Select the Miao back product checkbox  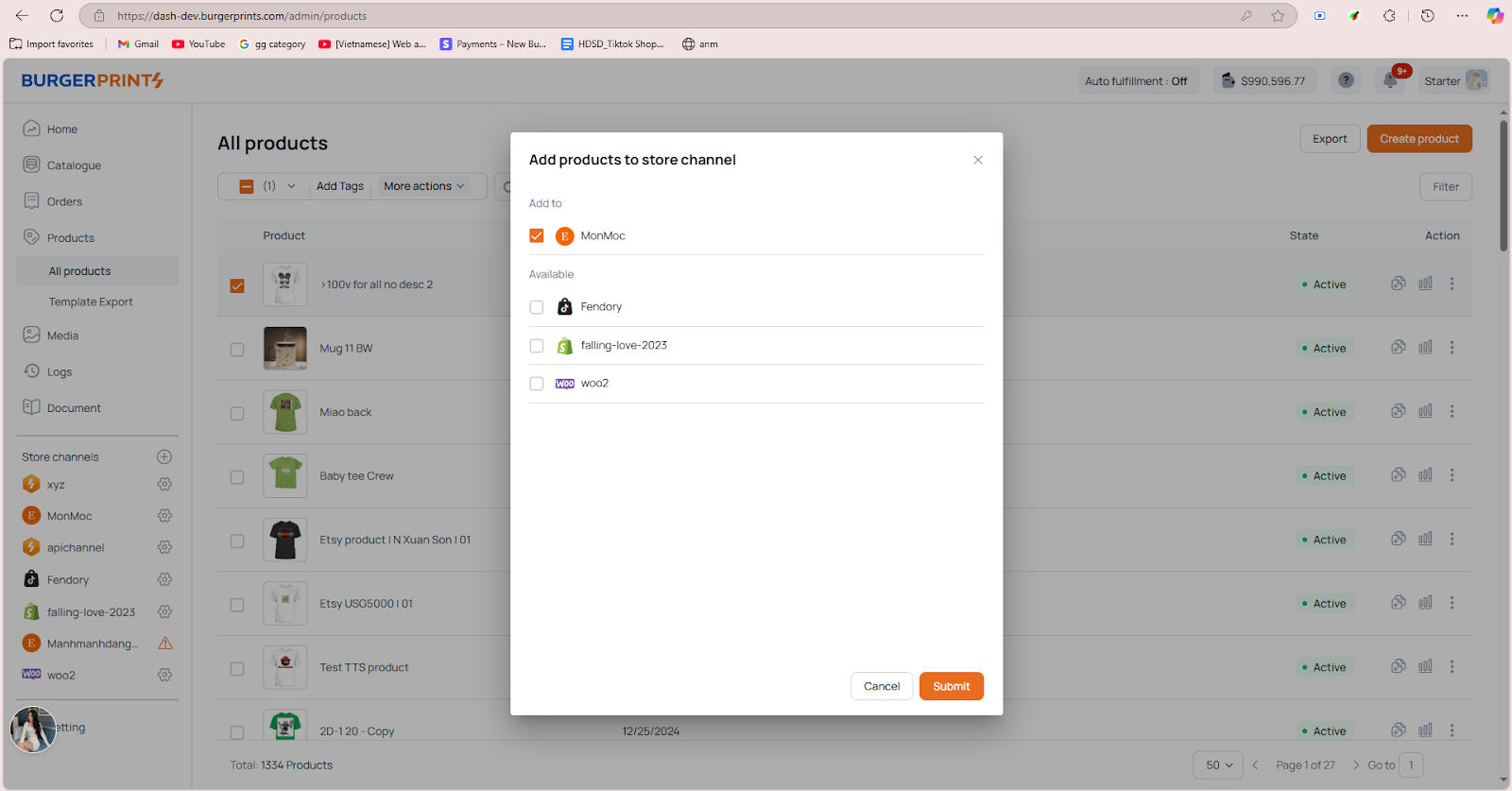pyautogui.click(x=237, y=413)
